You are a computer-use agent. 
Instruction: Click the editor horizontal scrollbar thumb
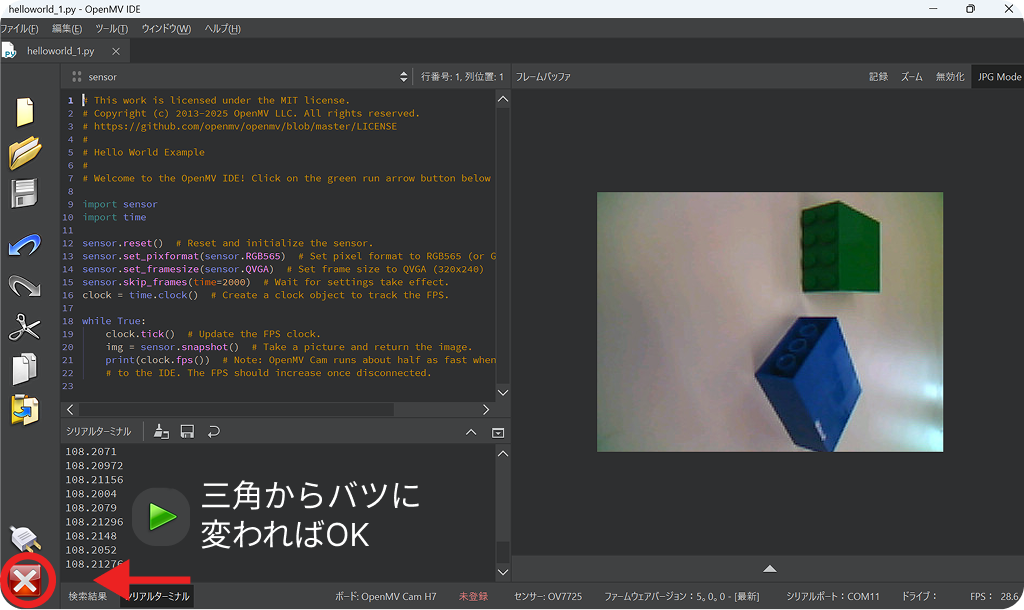coord(236,409)
